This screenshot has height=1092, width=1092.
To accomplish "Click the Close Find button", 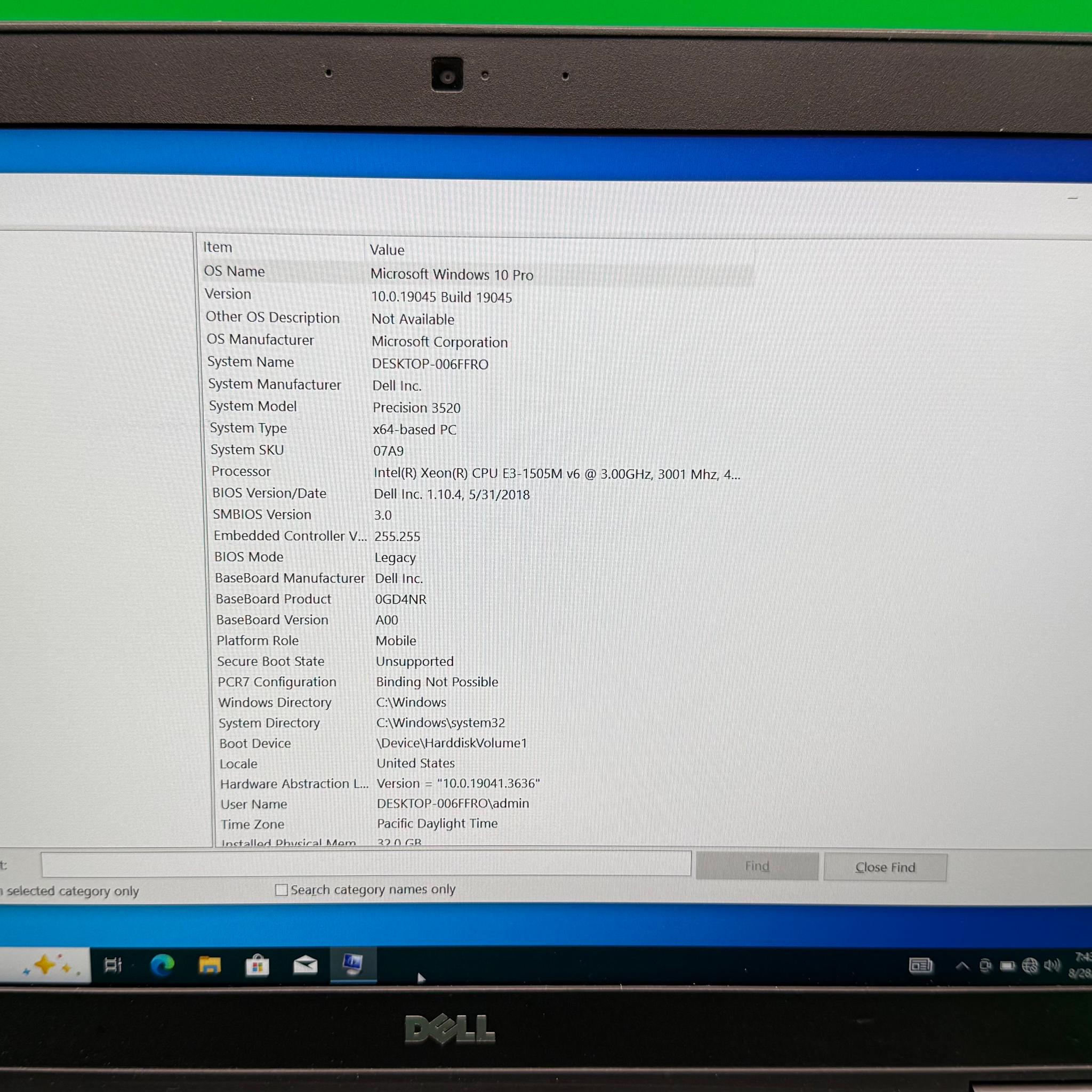I will (x=885, y=867).
